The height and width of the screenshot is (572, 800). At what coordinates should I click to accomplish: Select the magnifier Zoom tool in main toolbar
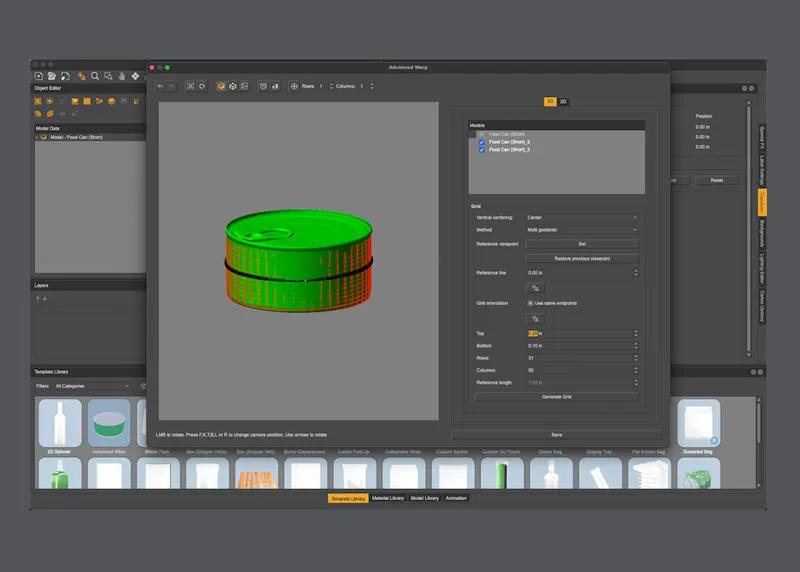(95, 76)
